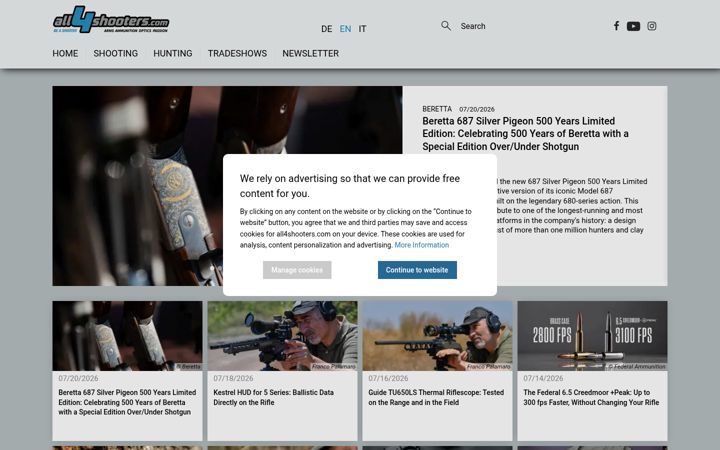Open the Facebook page icon
The width and height of the screenshot is (720, 450).
(616, 26)
